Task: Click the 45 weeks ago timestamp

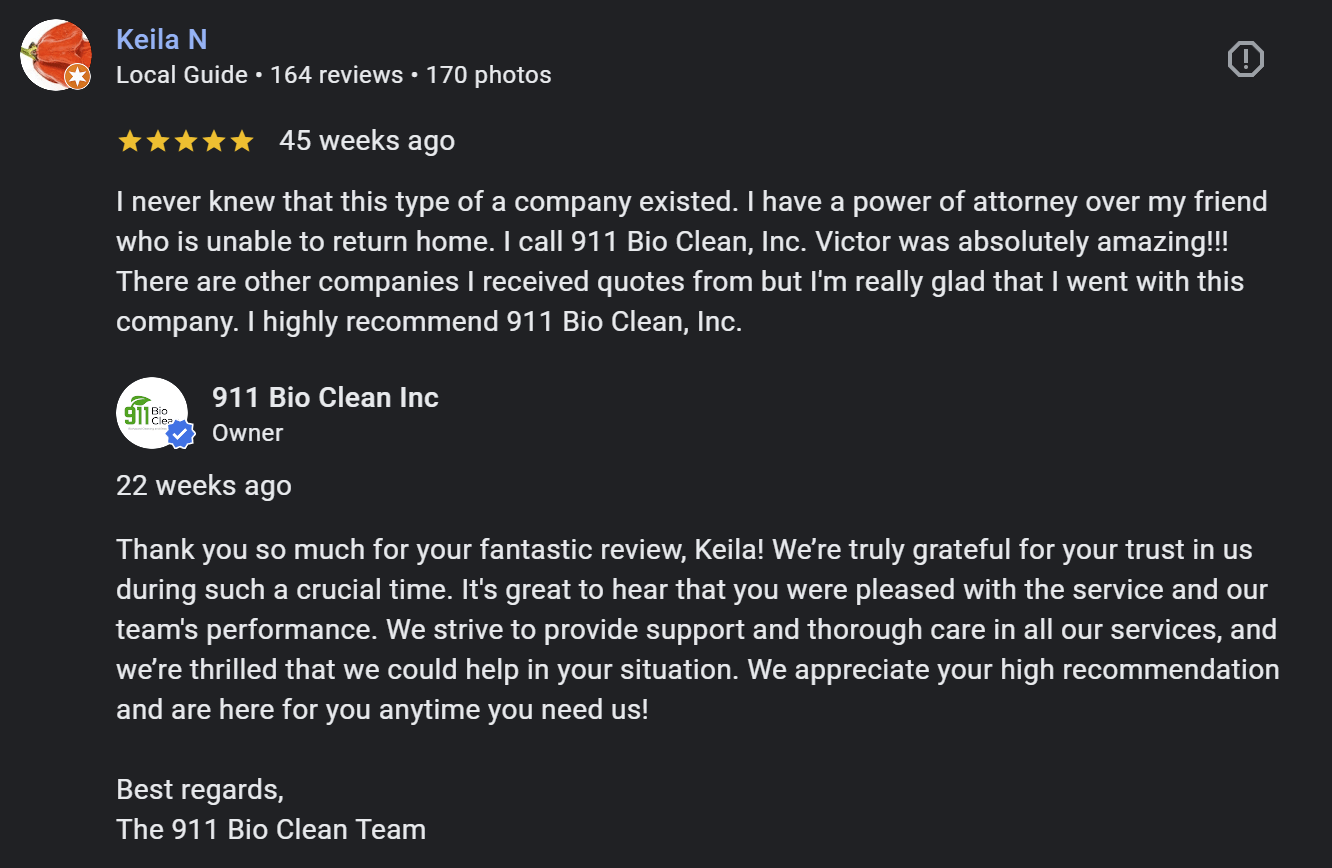Action: pyautogui.click(x=367, y=140)
